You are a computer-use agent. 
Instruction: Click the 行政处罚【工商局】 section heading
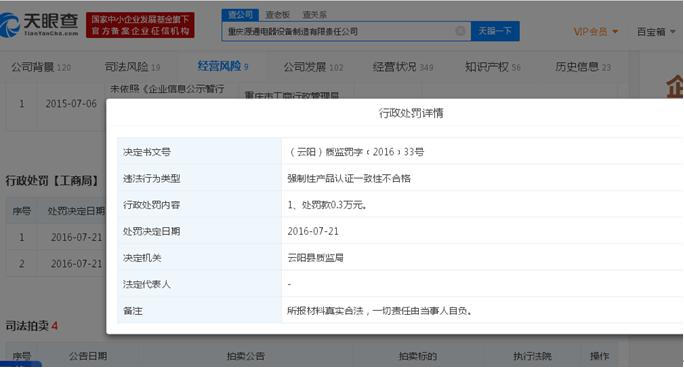pos(52,181)
